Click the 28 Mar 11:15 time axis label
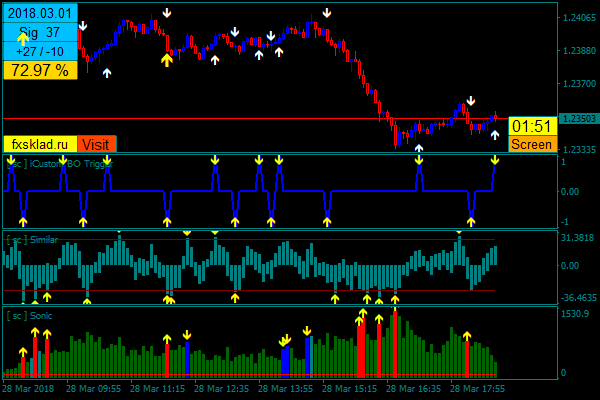 [x=157, y=389]
